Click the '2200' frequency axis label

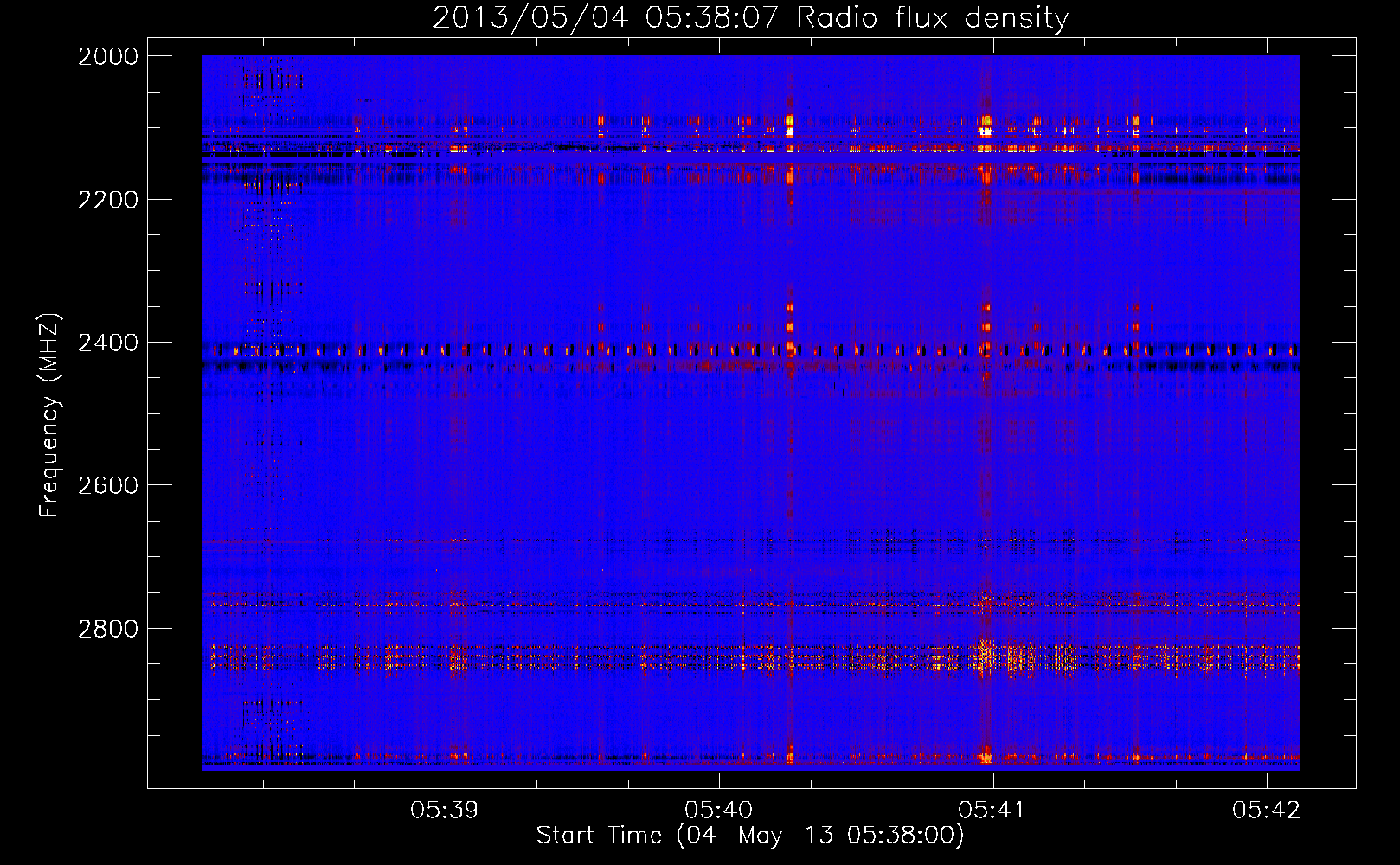[x=108, y=200]
